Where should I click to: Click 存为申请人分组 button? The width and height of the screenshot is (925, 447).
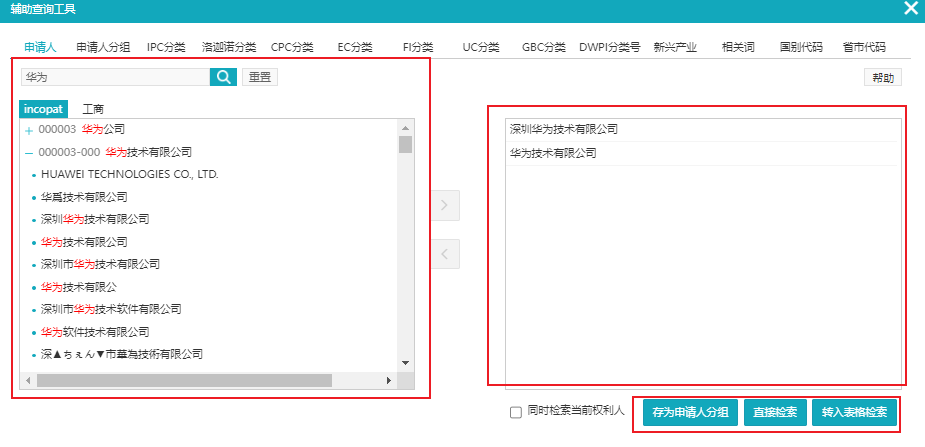690,412
